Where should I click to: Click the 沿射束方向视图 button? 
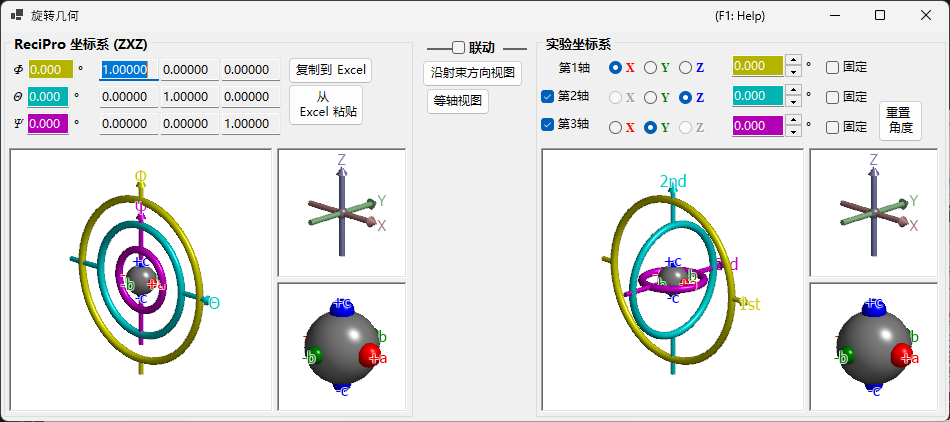[x=472, y=73]
